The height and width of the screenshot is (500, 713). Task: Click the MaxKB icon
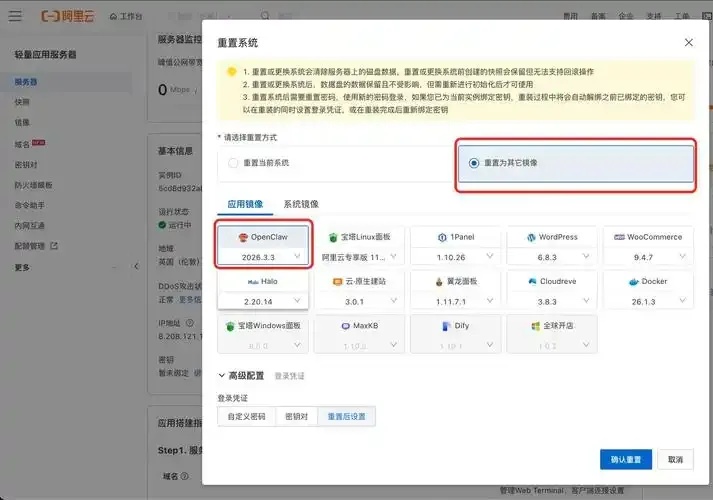coord(346,326)
